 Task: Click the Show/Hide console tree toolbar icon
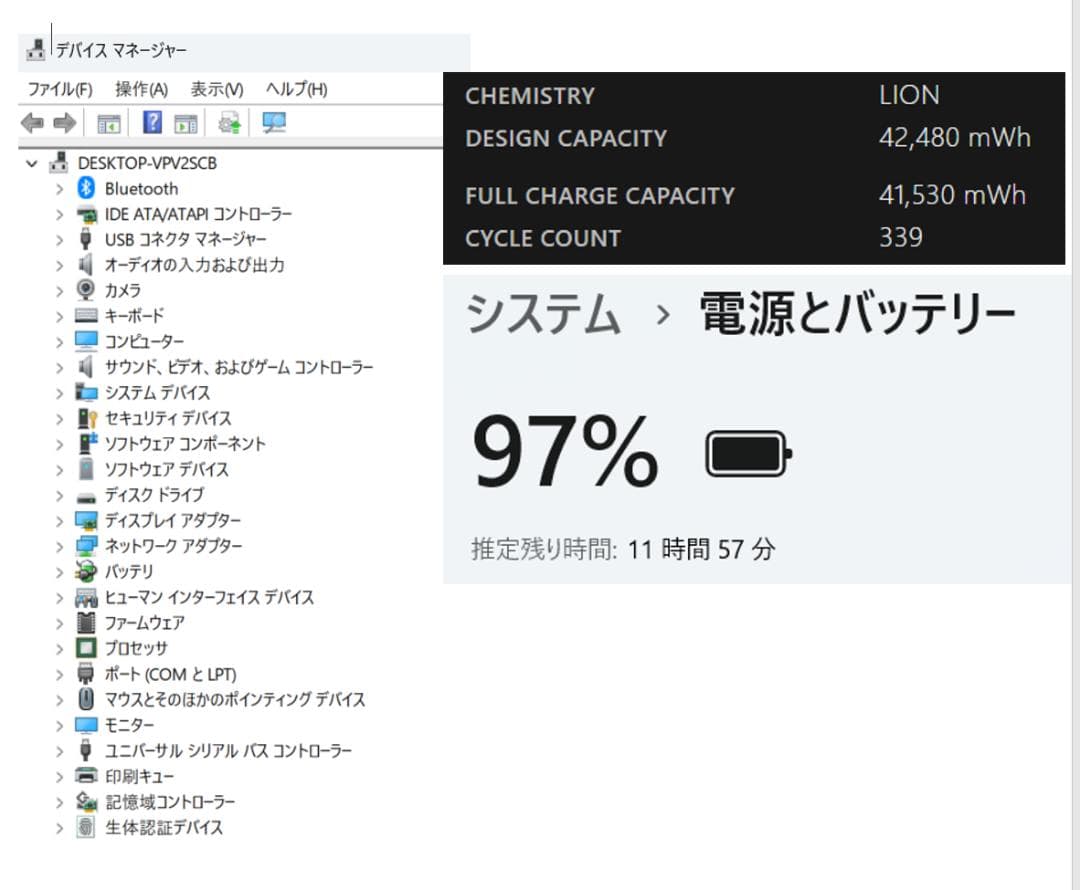tap(107, 122)
